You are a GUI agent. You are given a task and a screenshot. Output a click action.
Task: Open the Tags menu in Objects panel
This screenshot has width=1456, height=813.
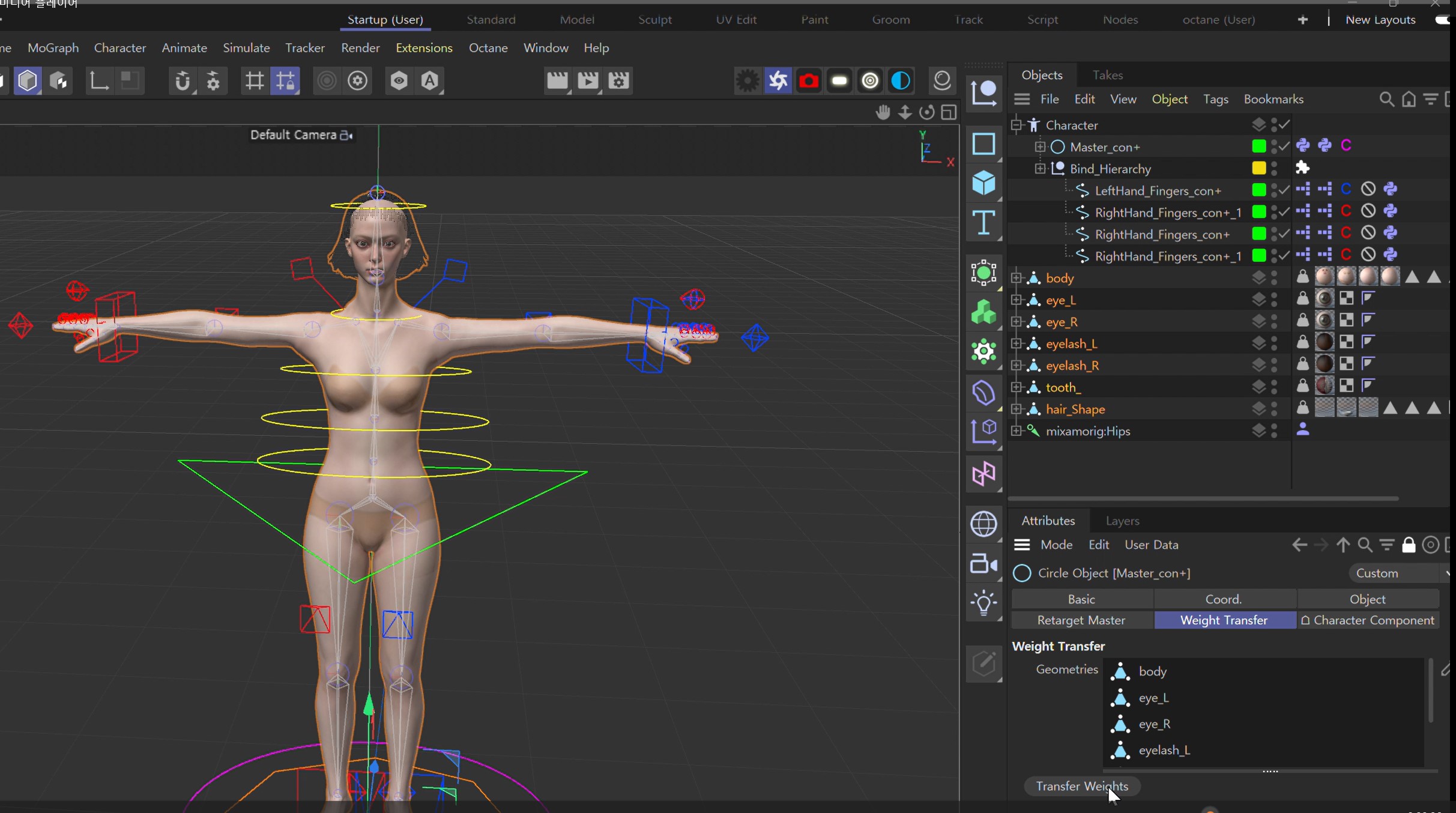point(1215,99)
